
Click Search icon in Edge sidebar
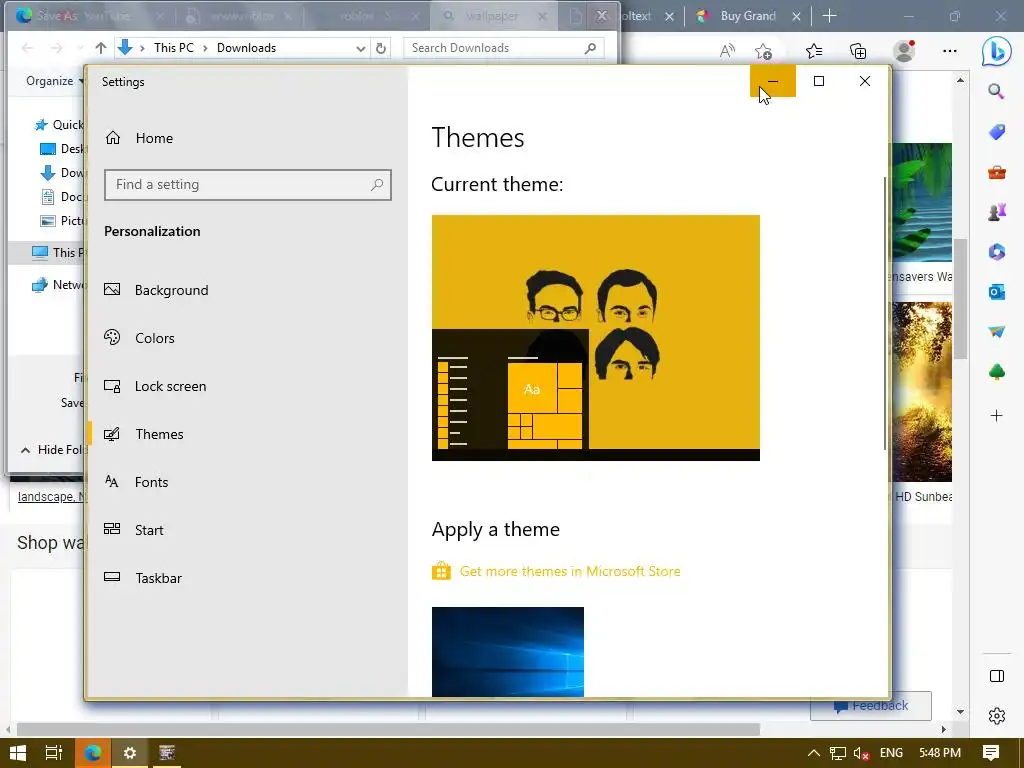tap(996, 91)
